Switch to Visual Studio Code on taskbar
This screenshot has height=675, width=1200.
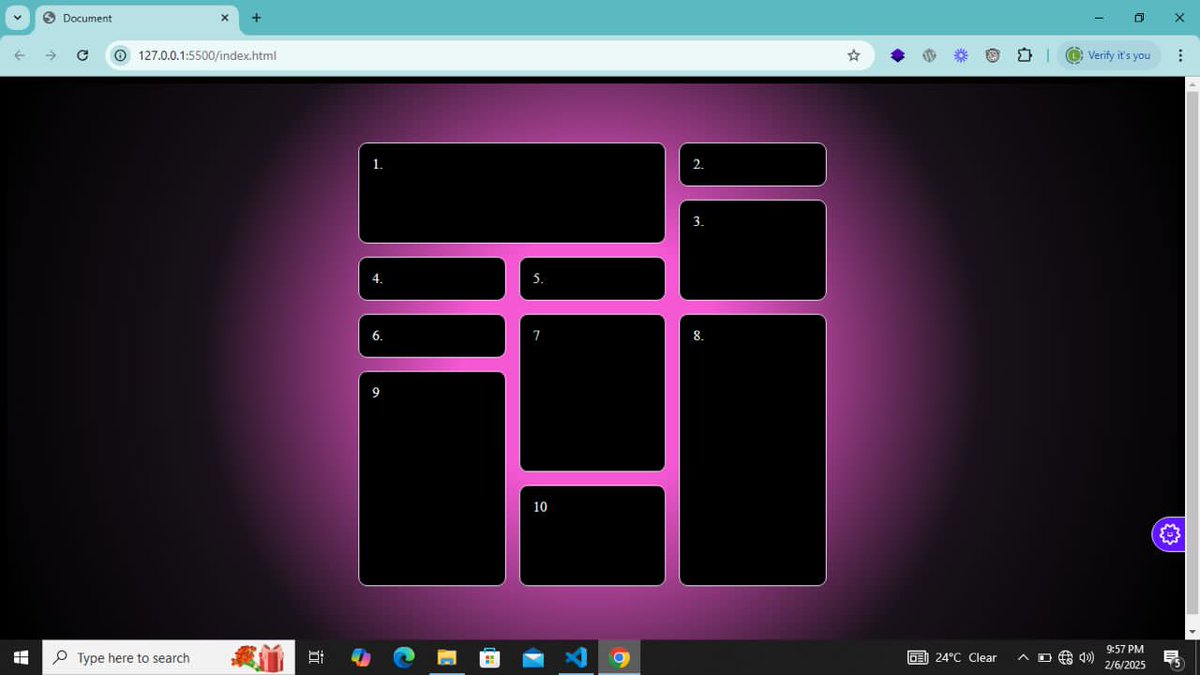coord(576,657)
